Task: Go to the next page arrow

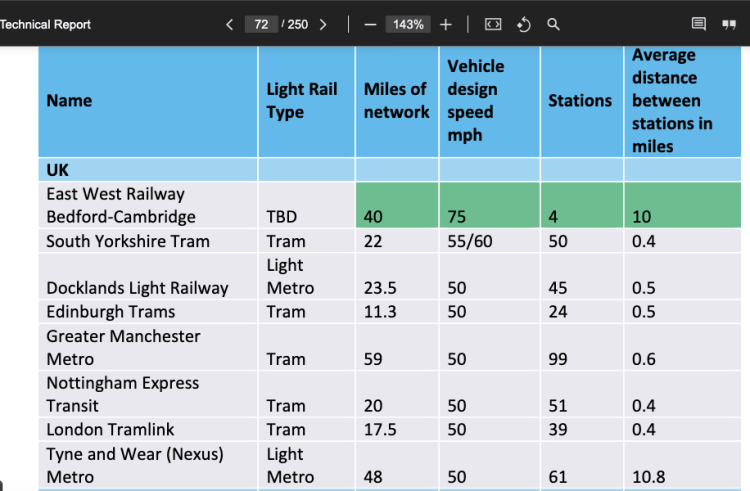Action: pyautogui.click(x=323, y=24)
